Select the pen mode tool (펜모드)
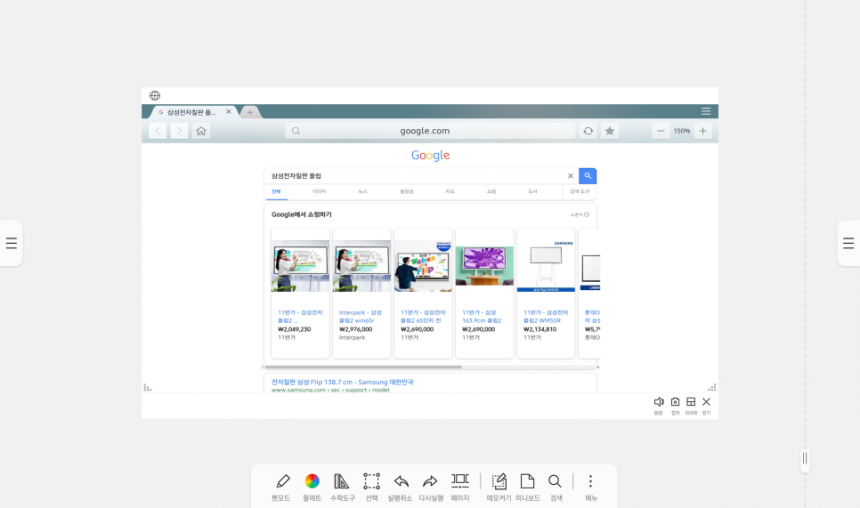860x508 pixels. pos(282,487)
